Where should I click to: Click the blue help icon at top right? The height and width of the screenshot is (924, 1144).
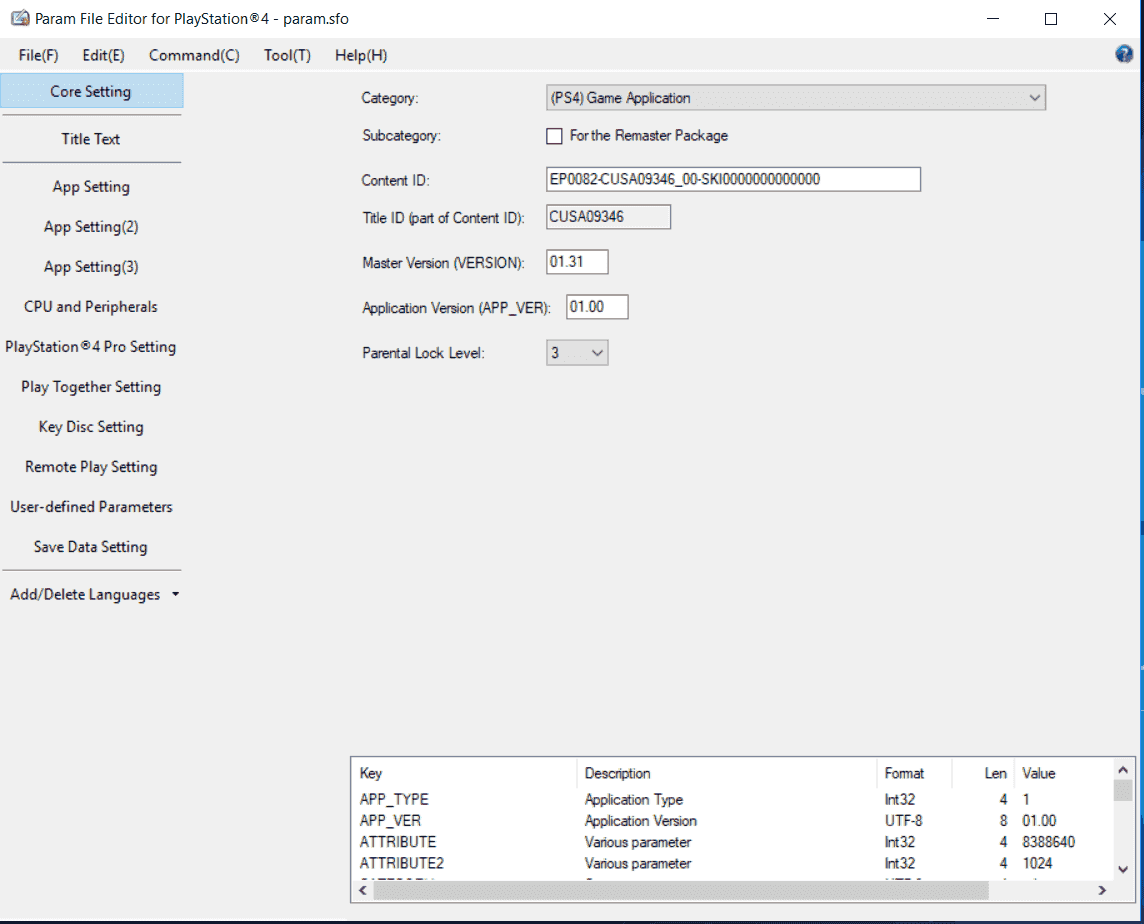1124,54
